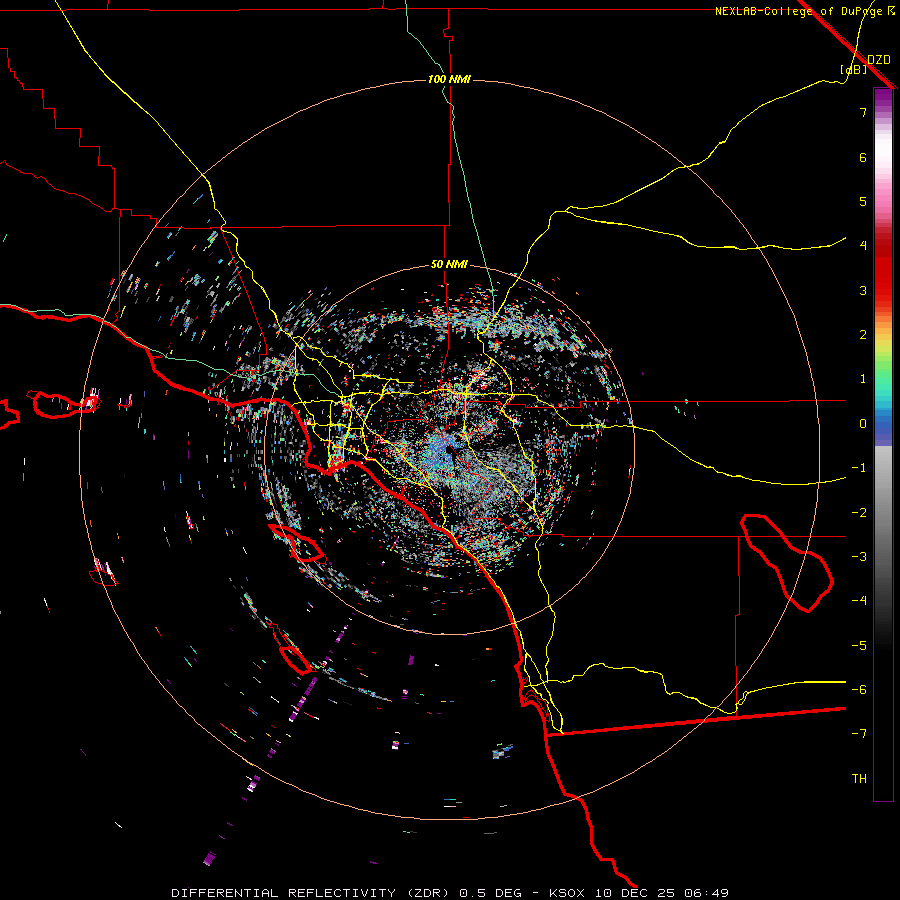900x900 pixels.
Task: Click the [dB] unit label
Action: pyautogui.click(x=854, y=69)
